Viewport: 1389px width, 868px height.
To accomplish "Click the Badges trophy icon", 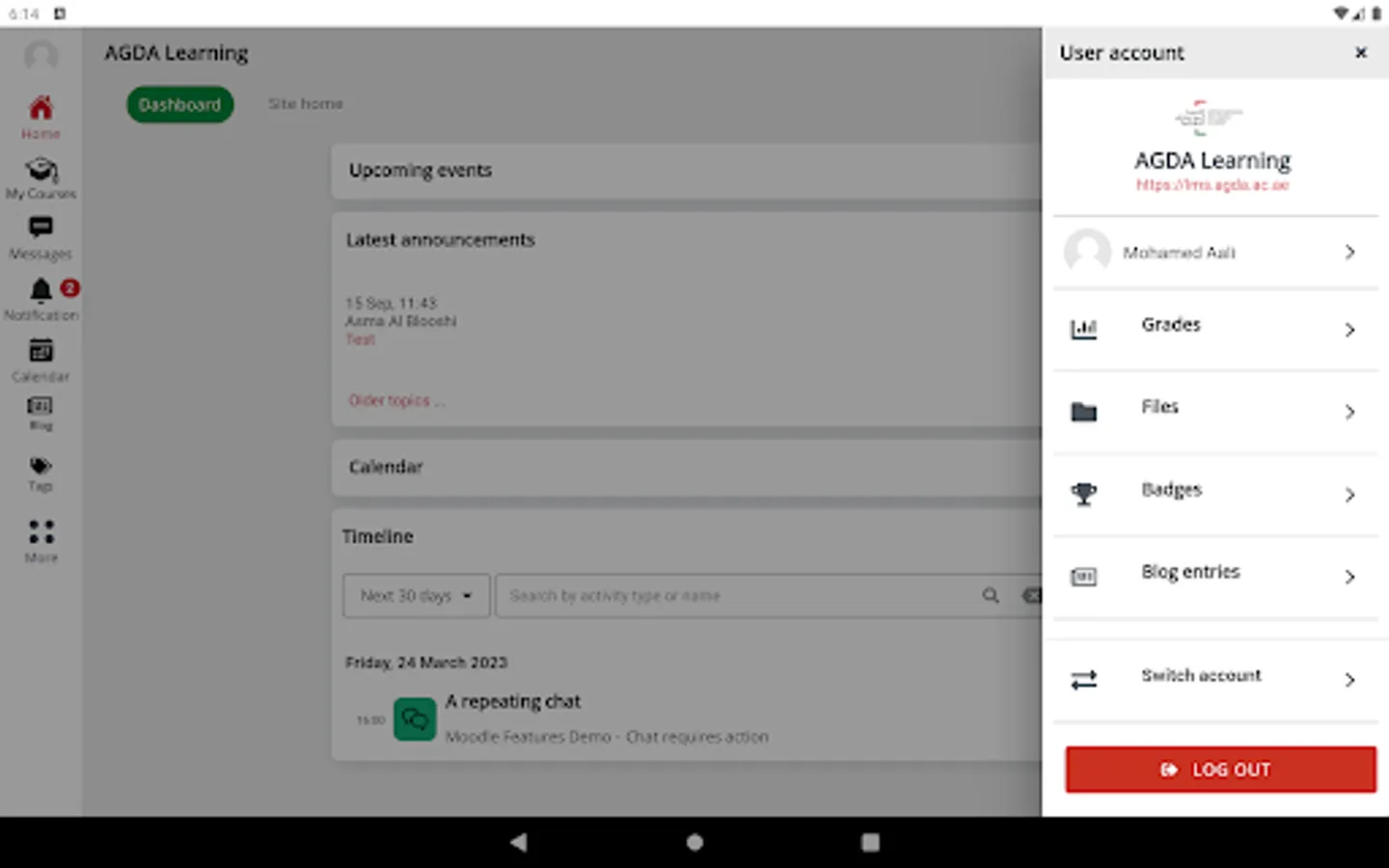I will 1084,494.
